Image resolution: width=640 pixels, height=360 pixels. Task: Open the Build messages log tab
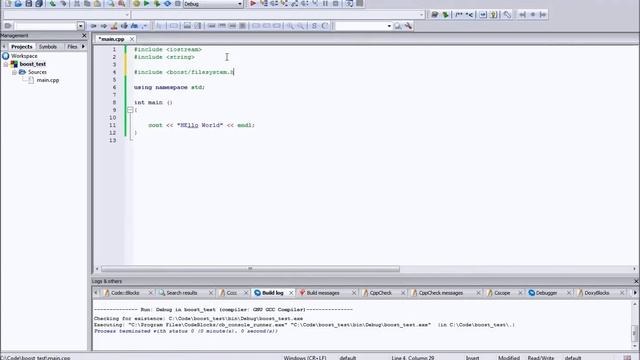(323, 293)
